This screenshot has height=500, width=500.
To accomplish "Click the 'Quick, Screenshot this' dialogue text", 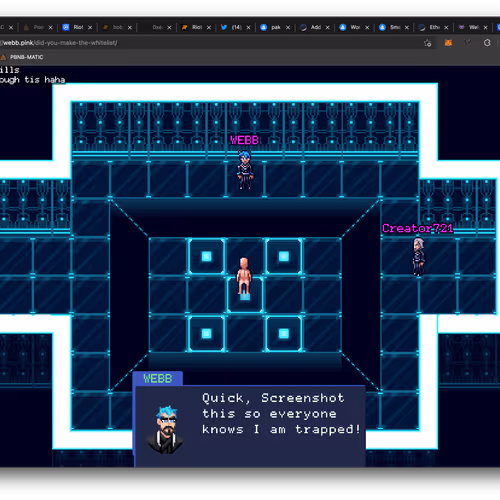I will (273, 406).
